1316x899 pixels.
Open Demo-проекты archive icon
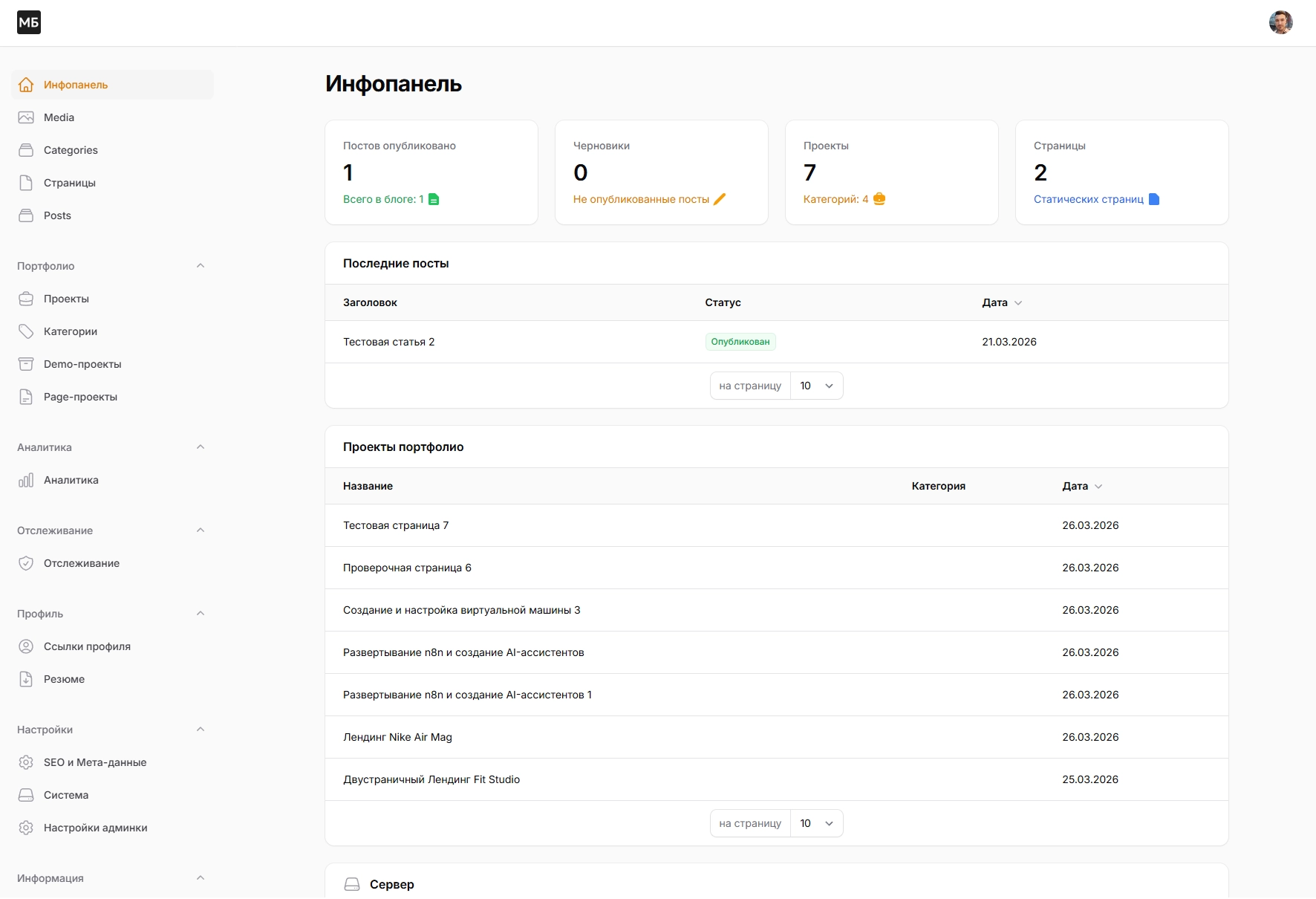[26, 364]
